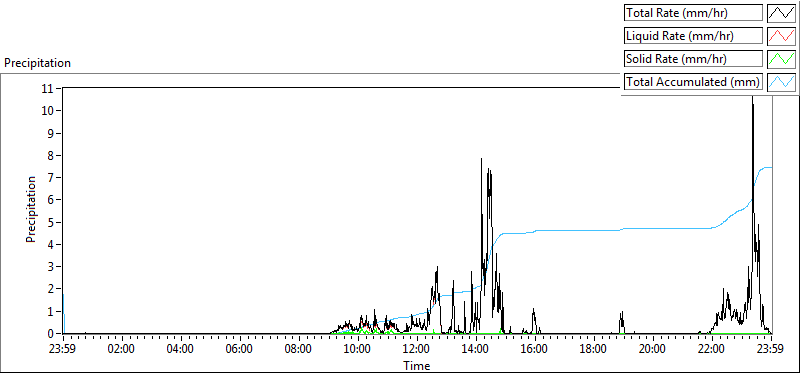
Task: Click the value 8 on the Y axis
Action: tap(52, 156)
